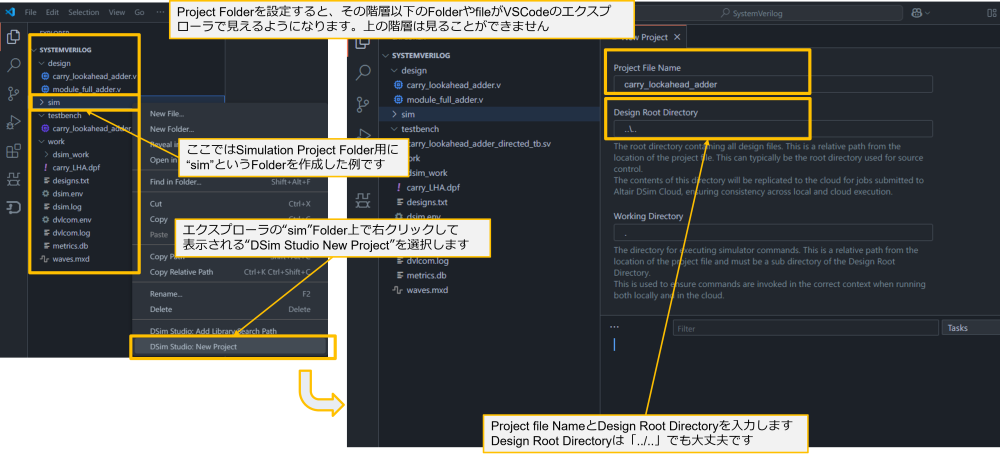Choose Delete in context menu
The width and height of the screenshot is (1000, 456).
tap(230, 309)
